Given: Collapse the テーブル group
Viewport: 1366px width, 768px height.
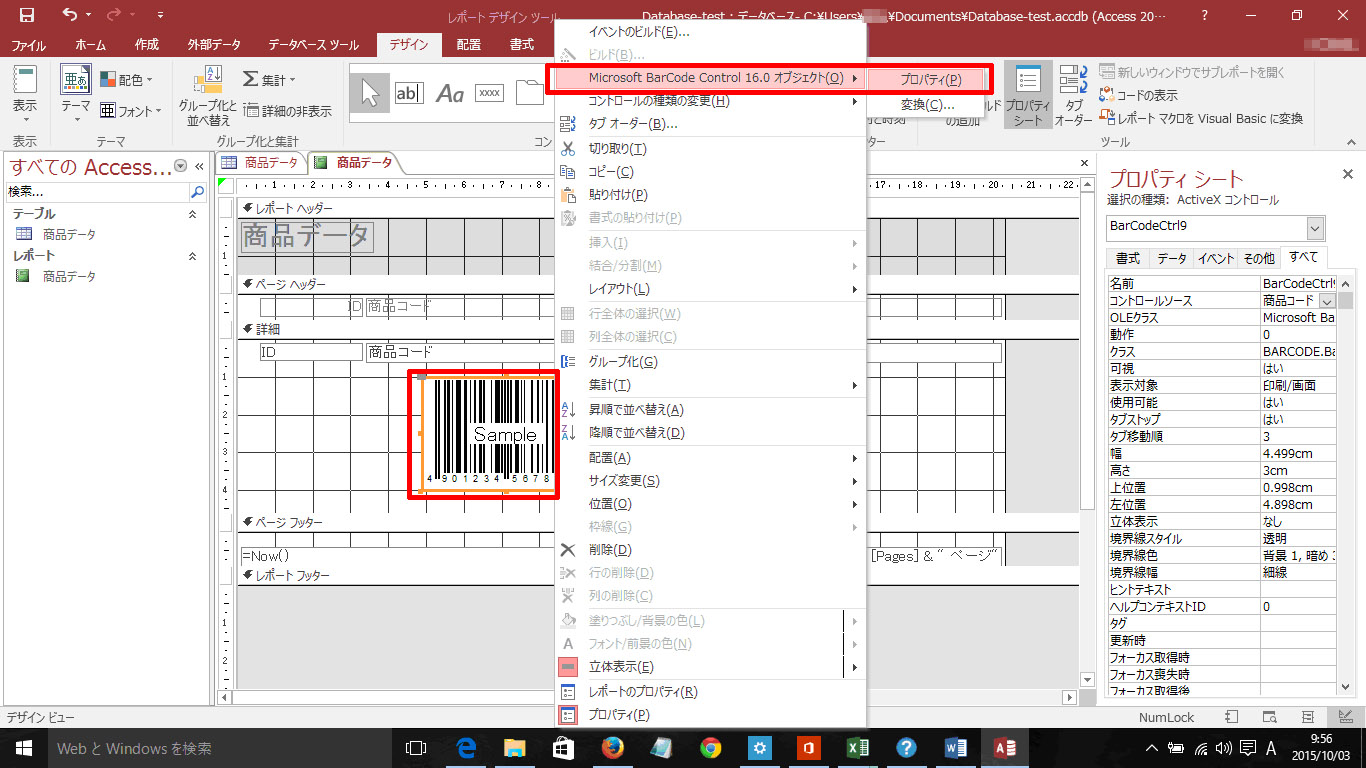Looking at the screenshot, I should pos(193,214).
